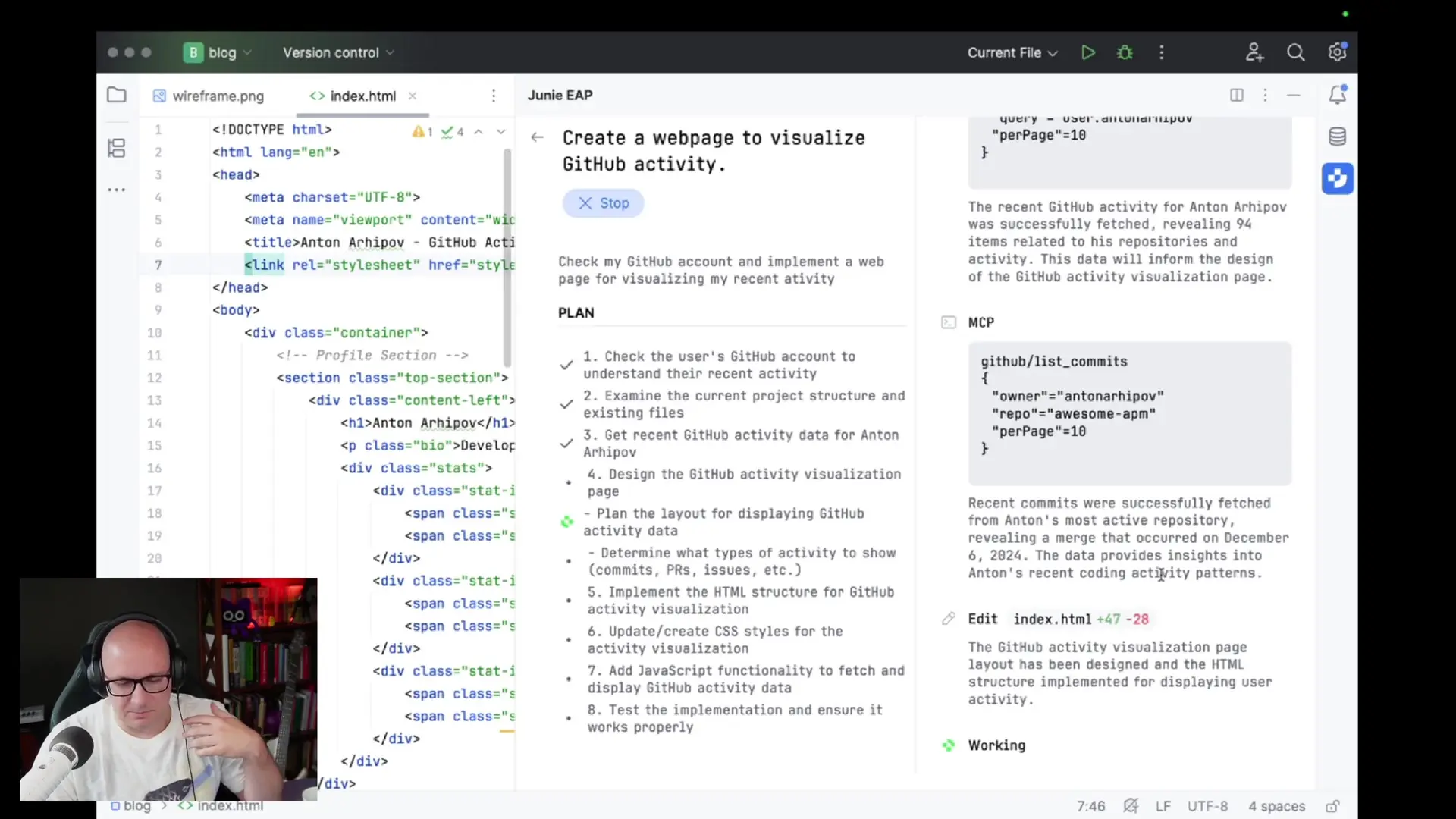1456x819 pixels.
Task: Open the Current File run configuration dropdown
Action: coord(1012,52)
